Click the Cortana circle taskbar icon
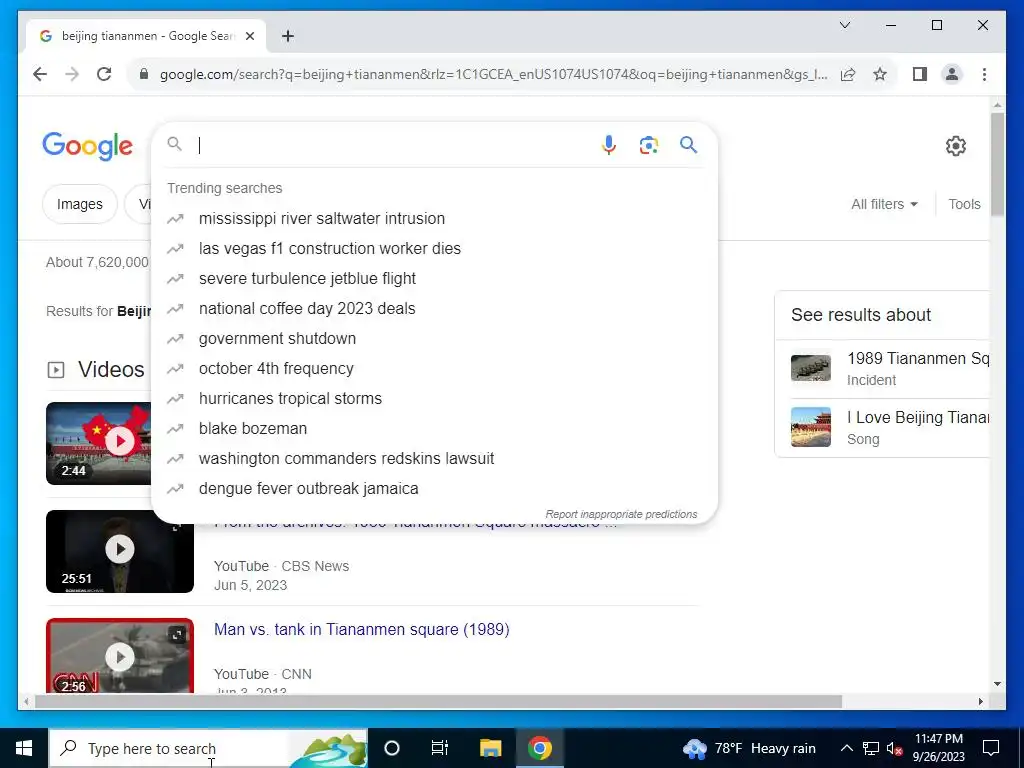1024x768 pixels. [391, 748]
